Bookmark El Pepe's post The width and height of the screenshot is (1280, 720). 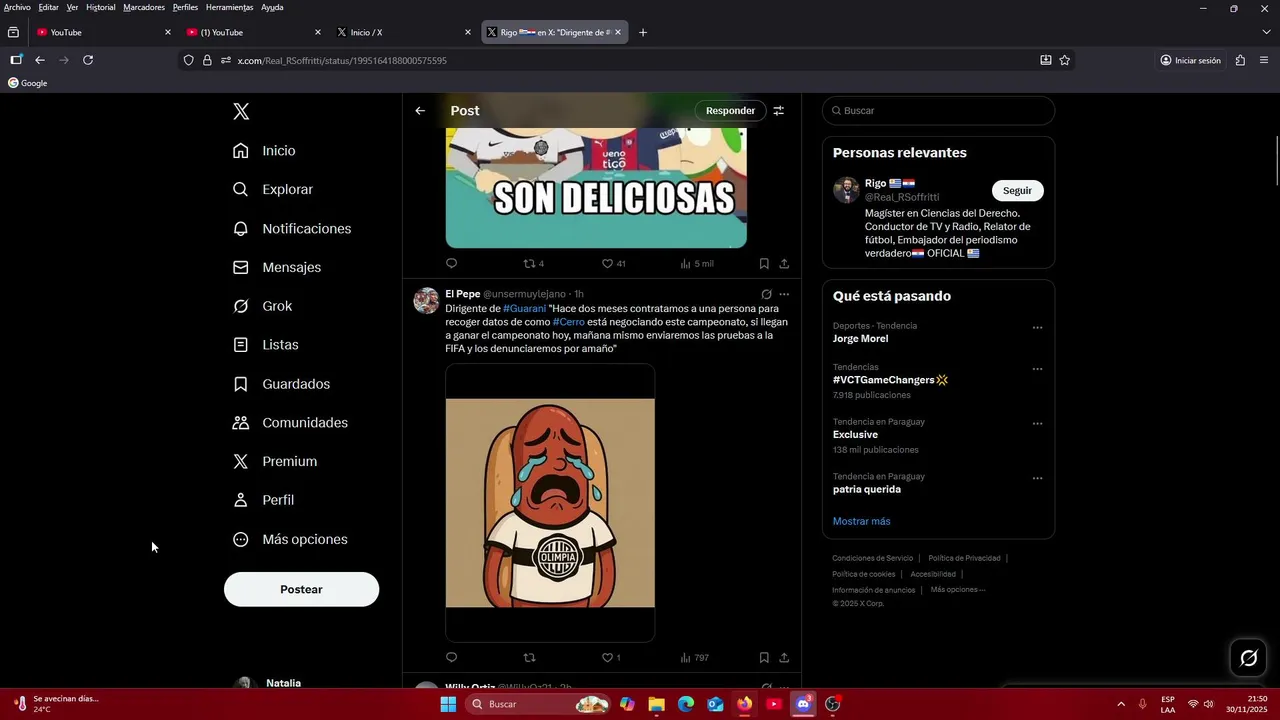(x=764, y=658)
